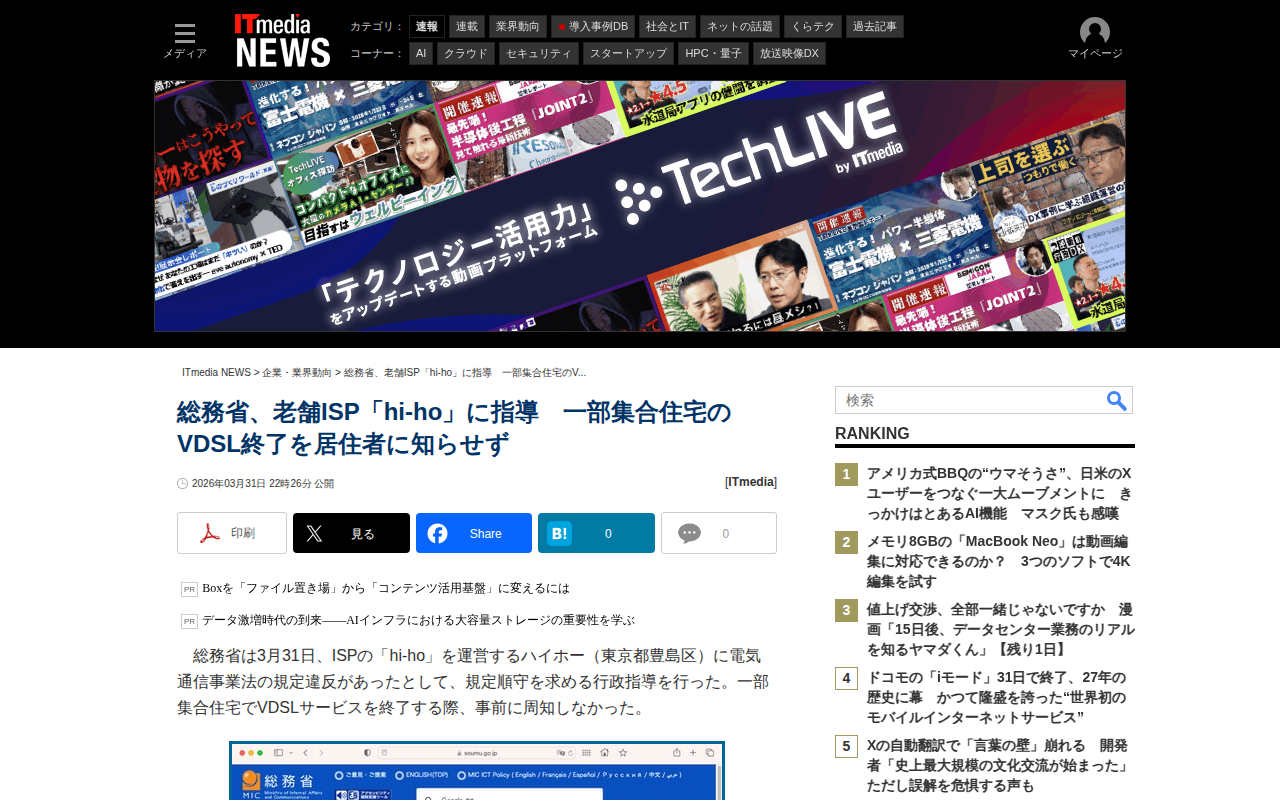Image resolution: width=1280 pixels, height=800 pixels.
Task: Open the クラウド corner
Action: 466,53
